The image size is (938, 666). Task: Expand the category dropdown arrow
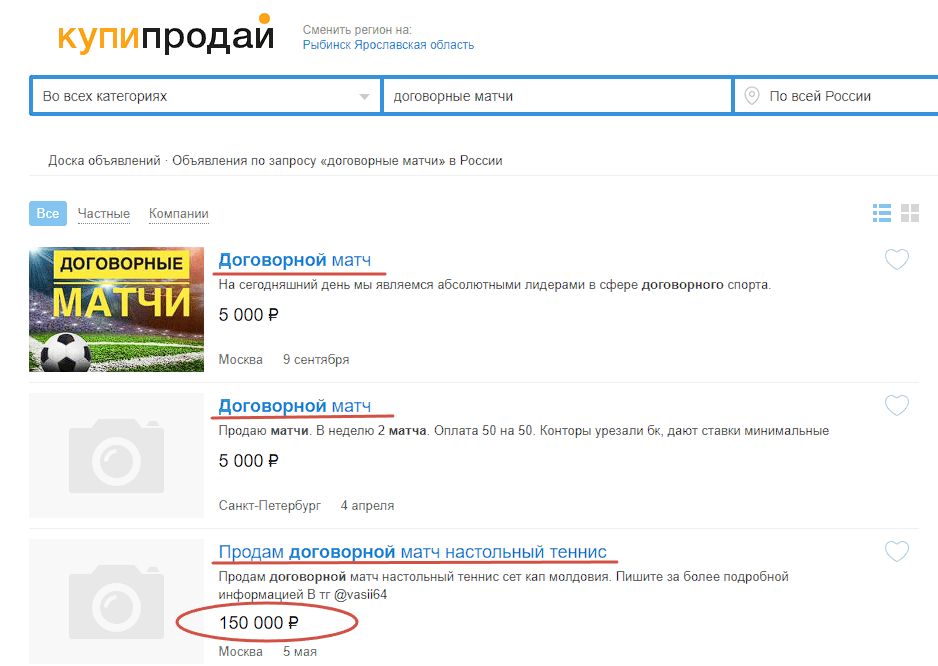coord(364,96)
